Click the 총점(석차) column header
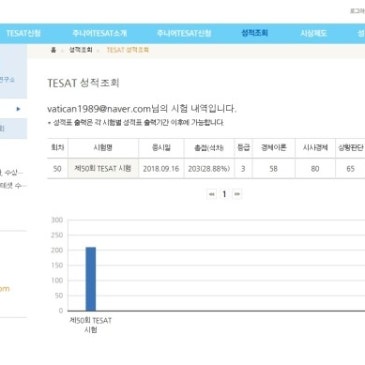 [209, 148]
